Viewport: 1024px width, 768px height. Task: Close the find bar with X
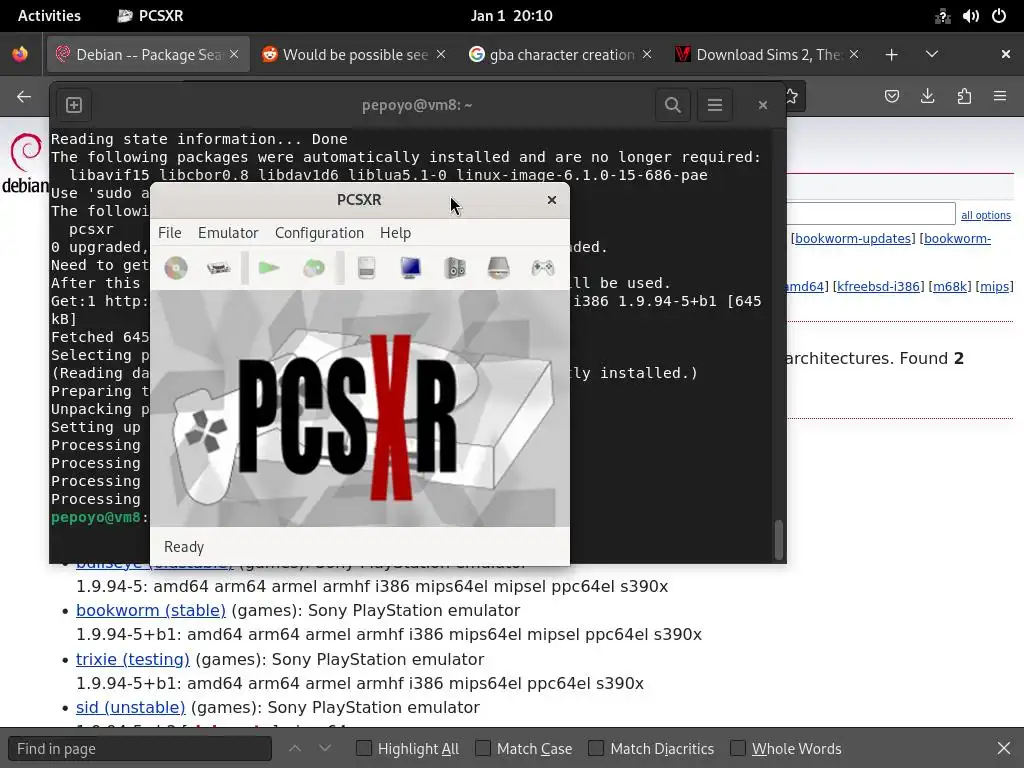[x=1004, y=748]
